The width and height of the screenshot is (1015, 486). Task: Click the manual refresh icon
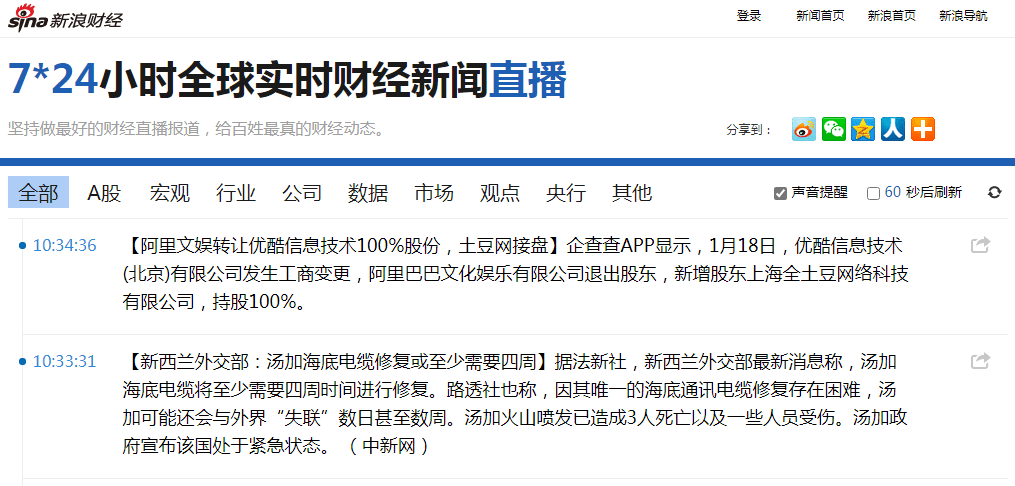tap(994, 192)
